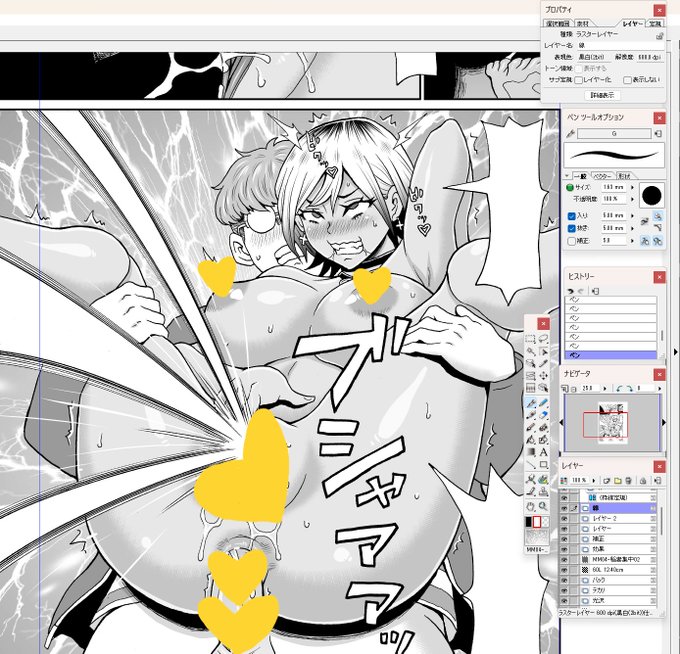This screenshot has width=680, height=654.
Task: Click the tone pattern preview in toolbox
Action: (x=537, y=536)
